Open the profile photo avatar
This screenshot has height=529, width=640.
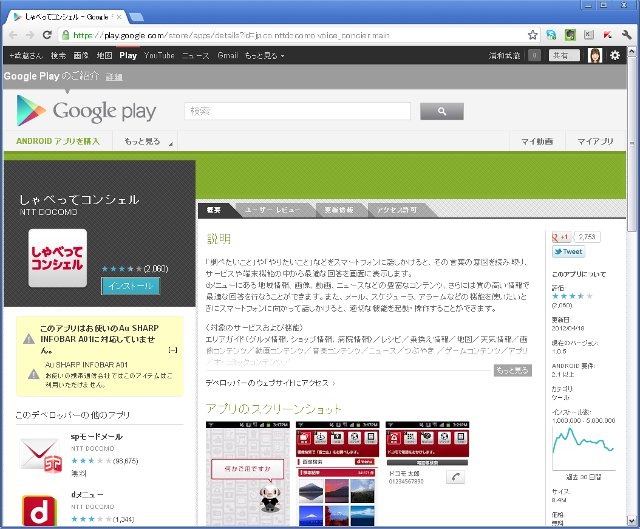(x=595, y=56)
